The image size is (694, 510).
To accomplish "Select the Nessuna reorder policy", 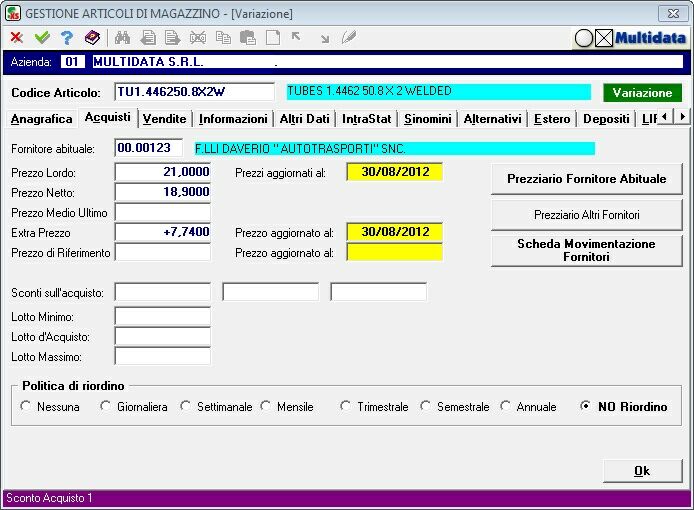I will pos(26,406).
